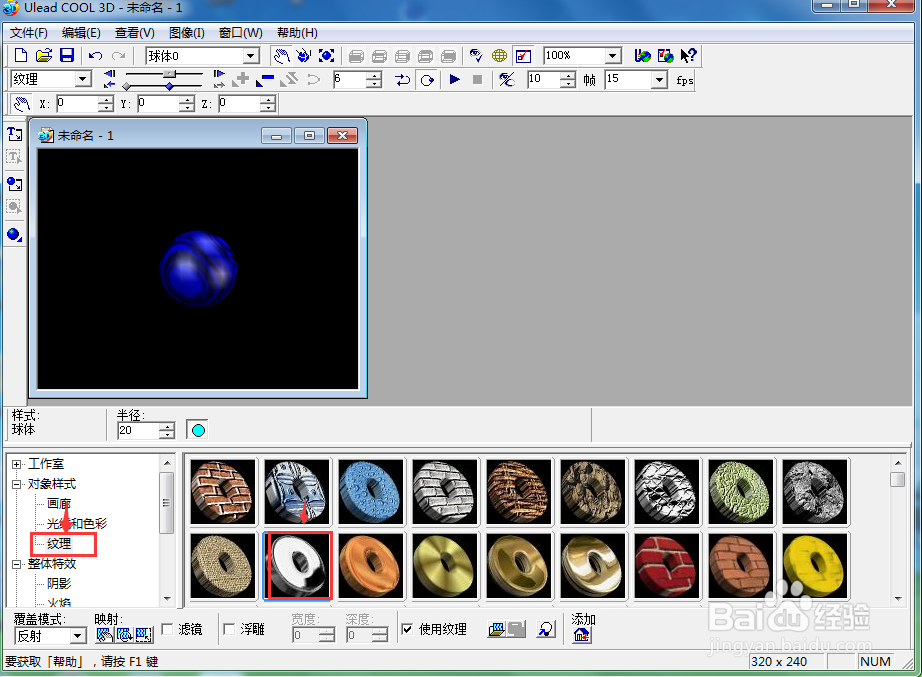This screenshot has height=677, width=922.
Task: Open the 覆盖模式 反射 dropdown
Action: click(x=78, y=636)
